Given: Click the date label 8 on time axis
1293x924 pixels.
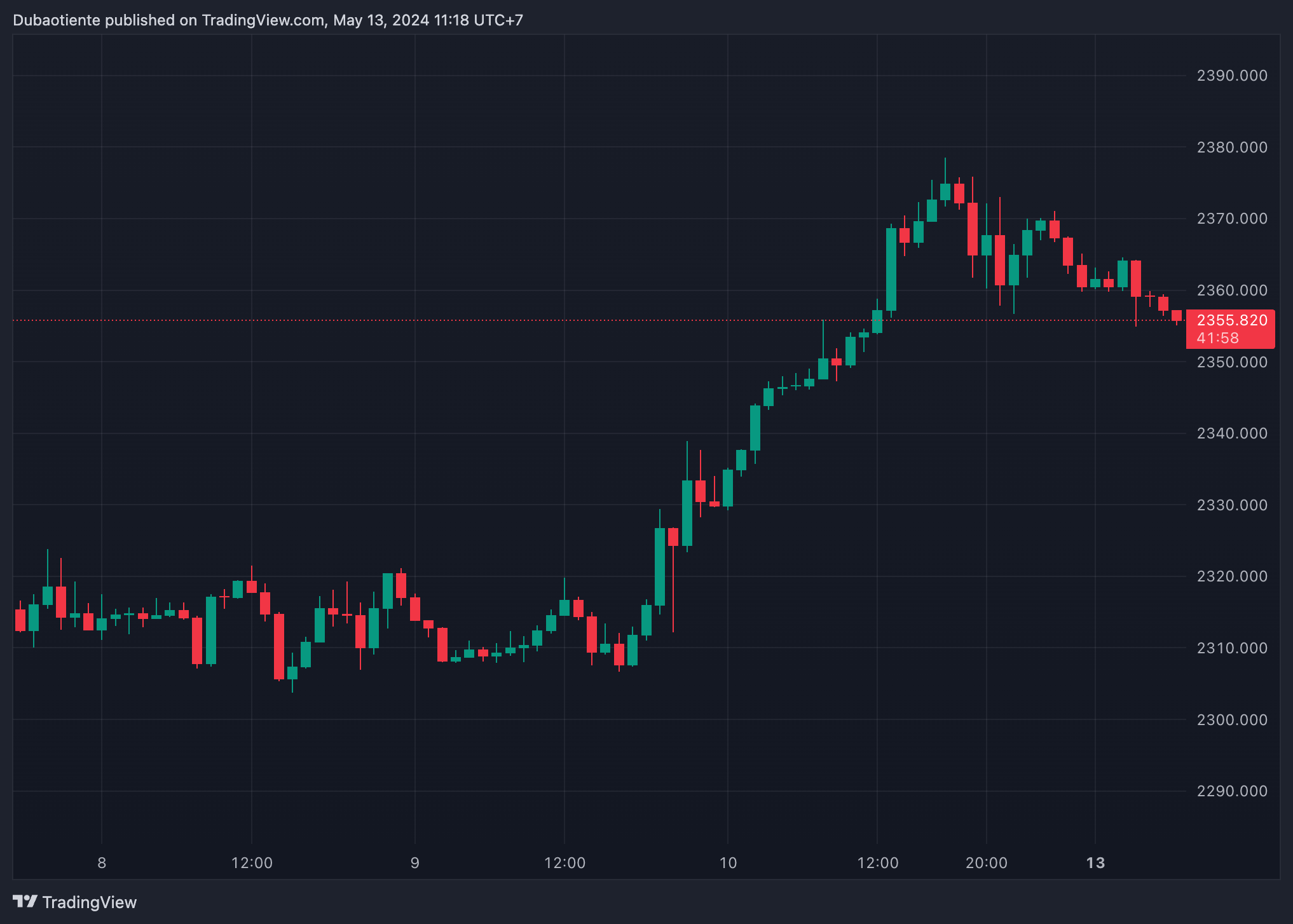Looking at the screenshot, I should (102, 863).
